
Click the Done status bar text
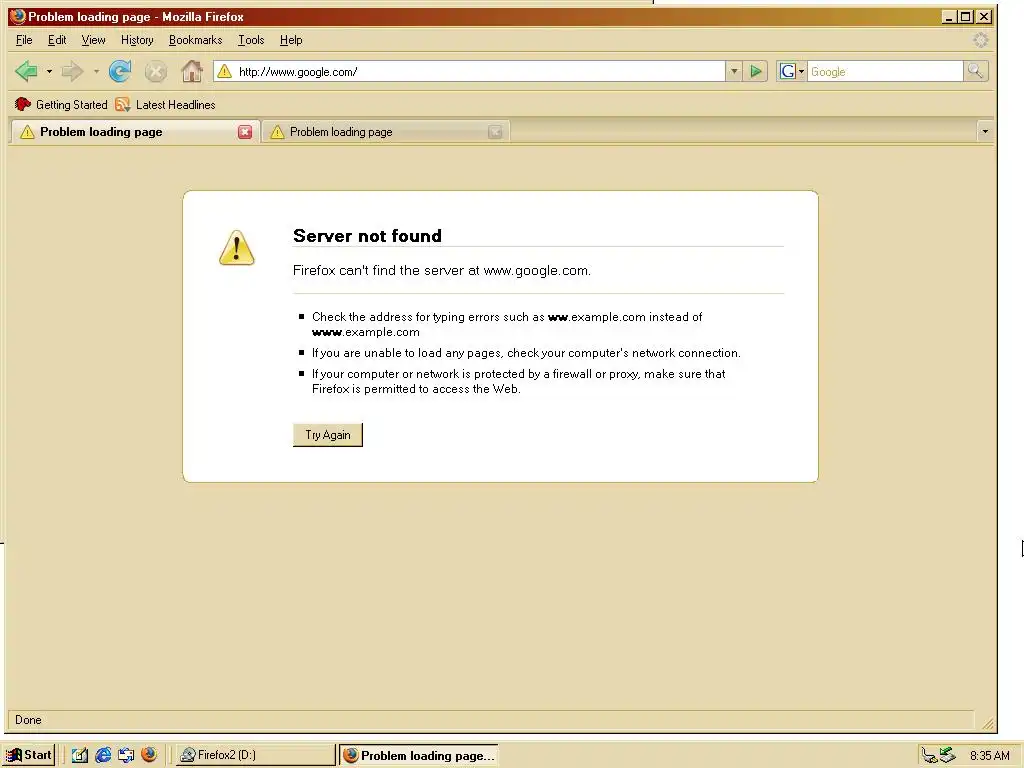(x=28, y=720)
